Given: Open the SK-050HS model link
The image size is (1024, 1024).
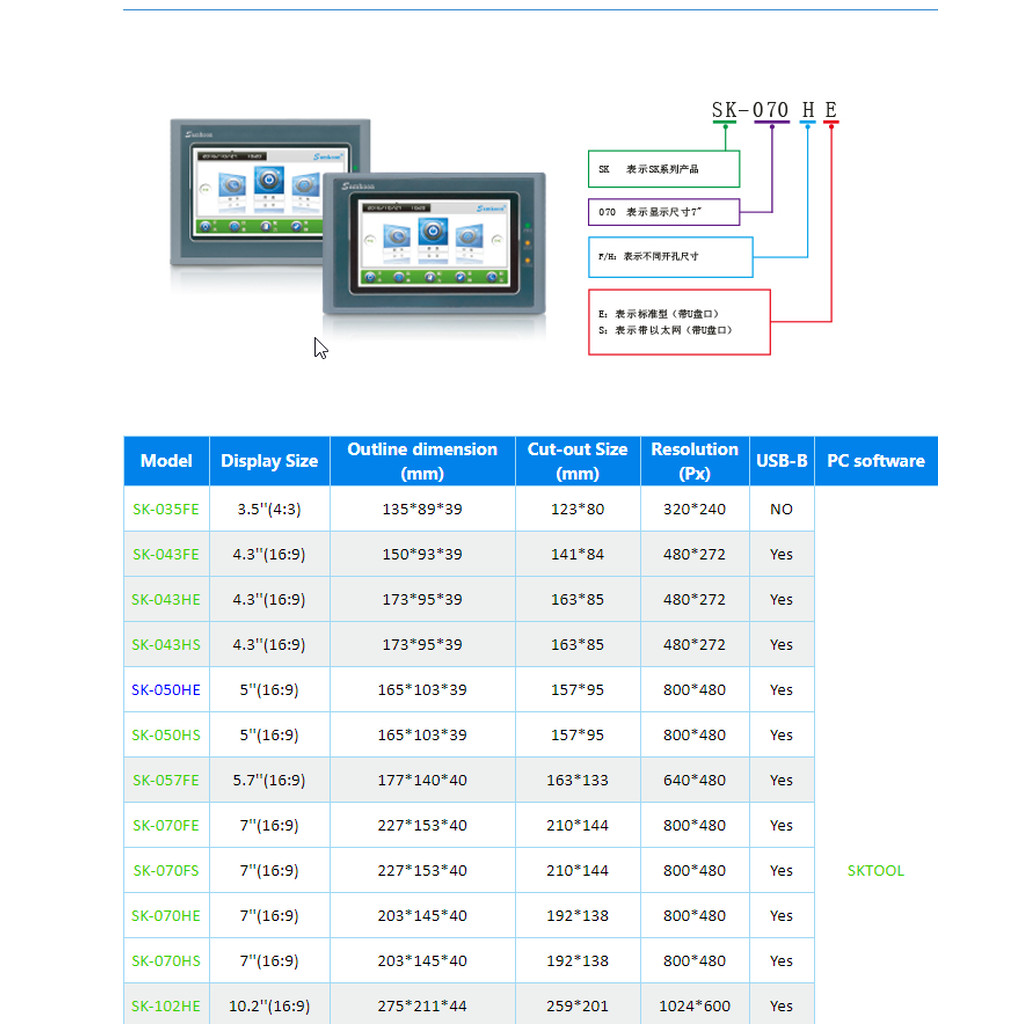Looking at the screenshot, I should coord(166,735).
